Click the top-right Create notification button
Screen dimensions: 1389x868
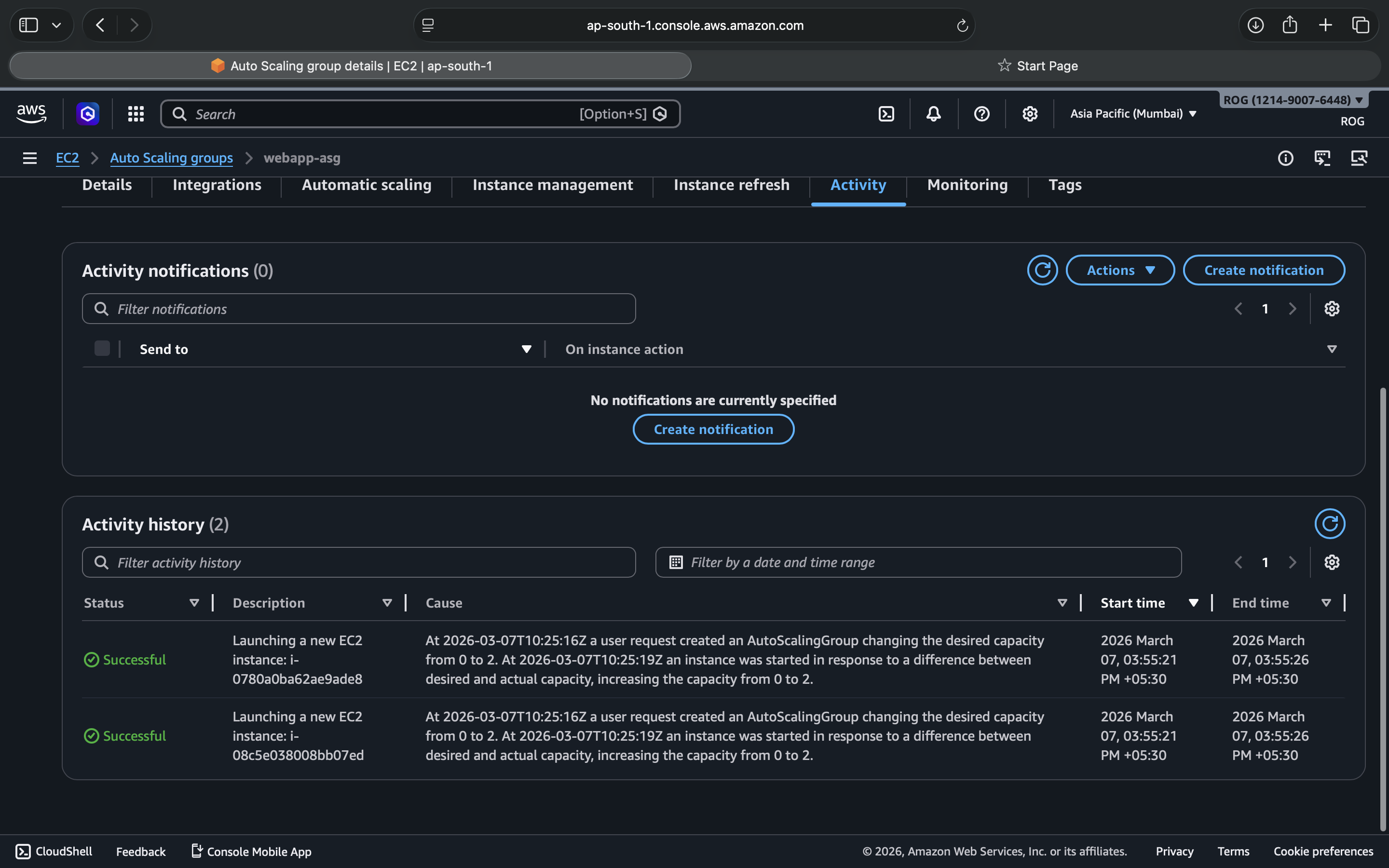point(1263,270)
